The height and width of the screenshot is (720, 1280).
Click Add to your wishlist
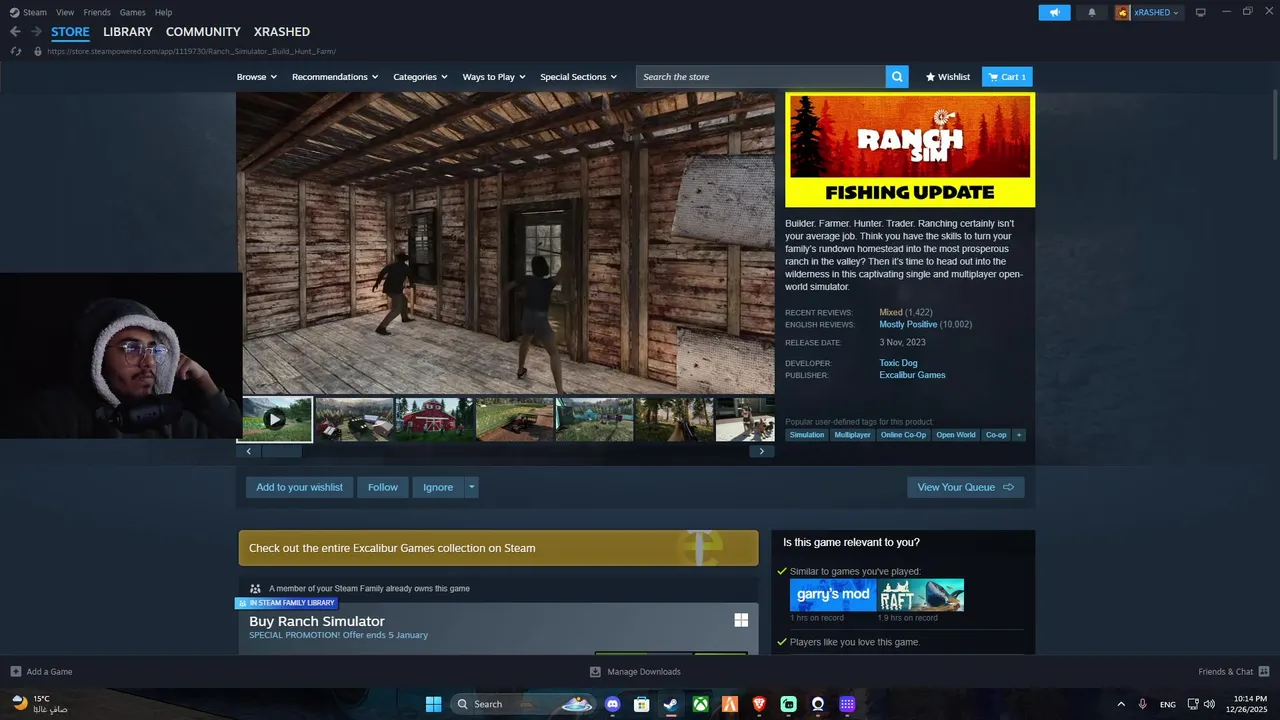click(299, 487)
